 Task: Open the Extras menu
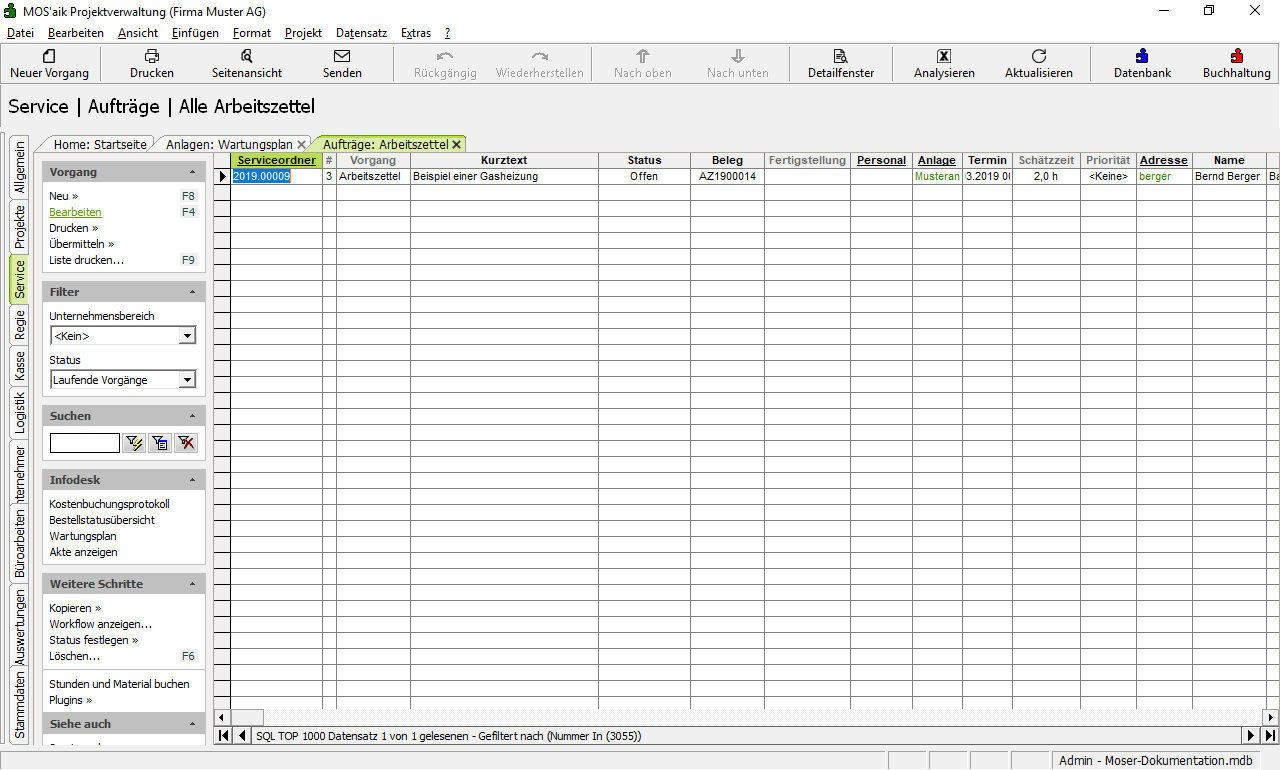[x=415, y=33]
